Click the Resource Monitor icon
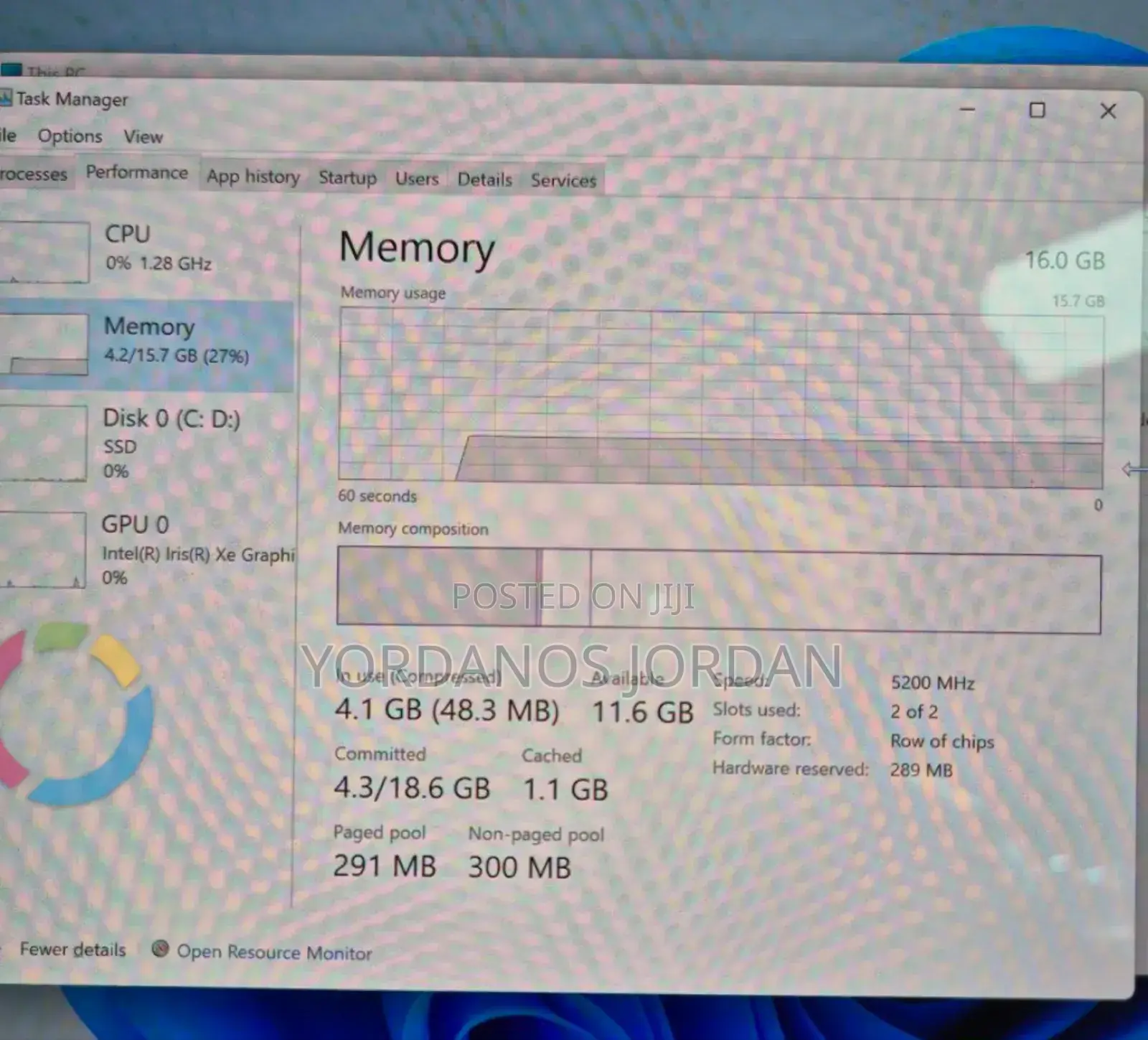Screen dimensions: 1148x1040 pos(160,950)
